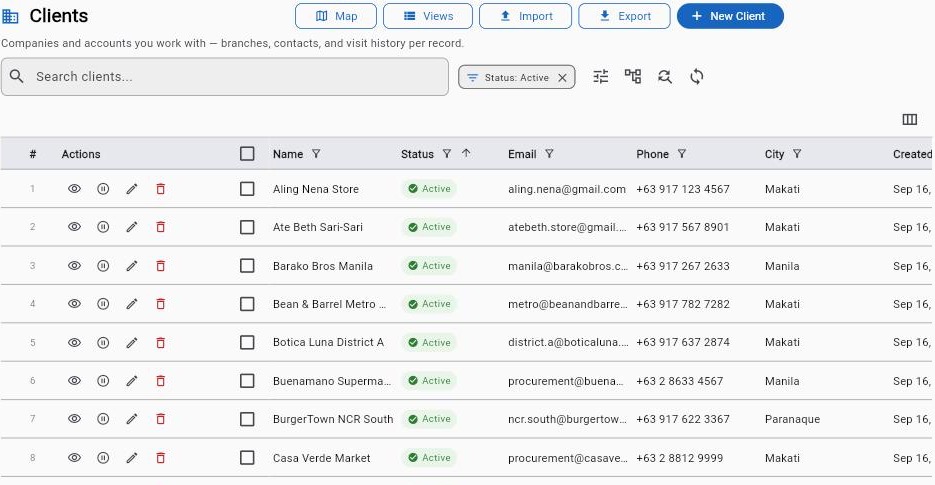Edit Bean & Barrel Metro record
Screen dimensions: 935x485
click(132, 304)
